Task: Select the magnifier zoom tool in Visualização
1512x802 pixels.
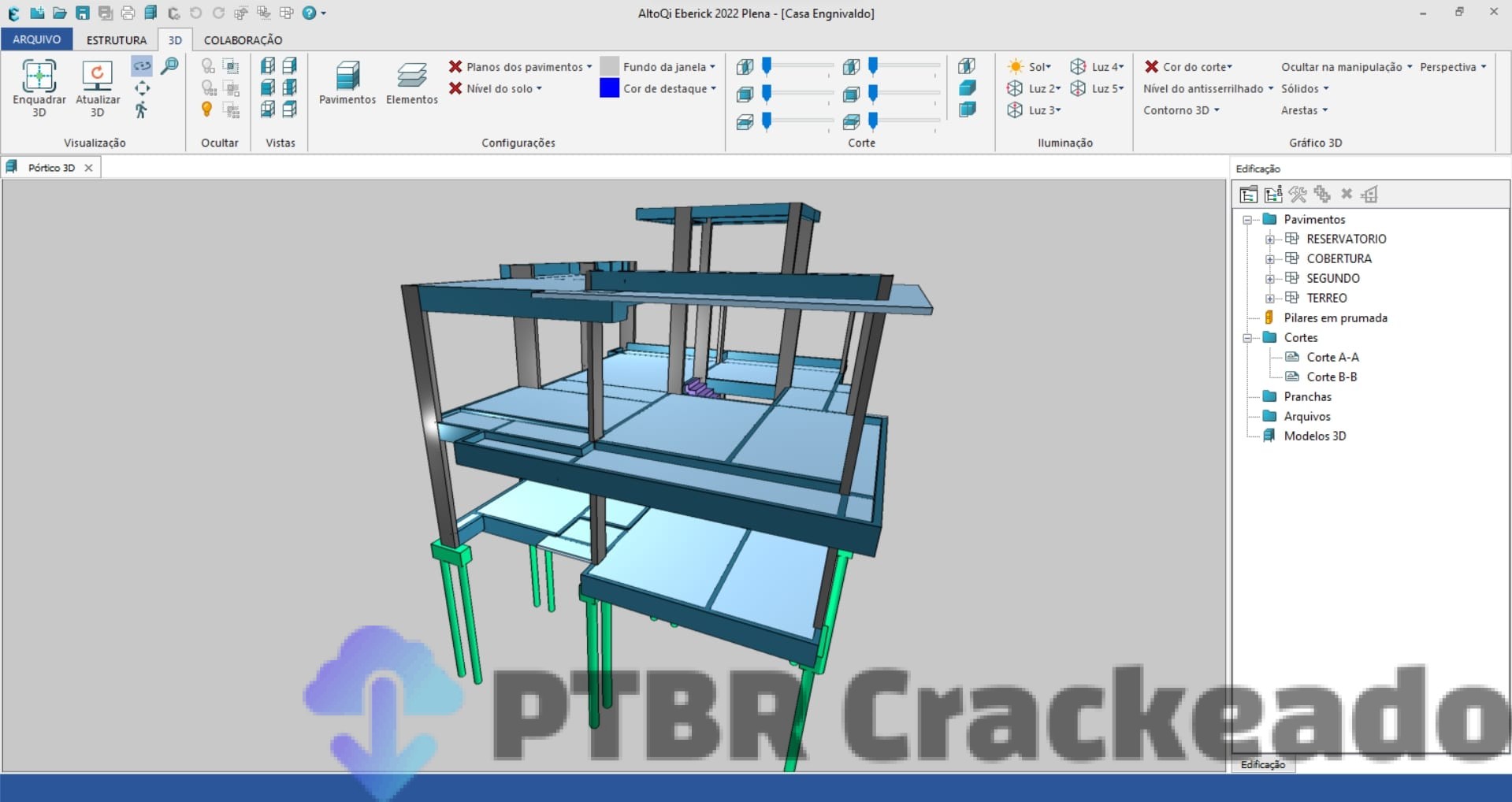Action: (169, 66)
